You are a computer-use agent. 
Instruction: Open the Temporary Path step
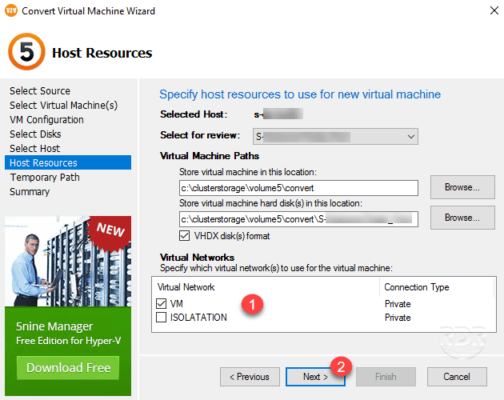point(45,177)
